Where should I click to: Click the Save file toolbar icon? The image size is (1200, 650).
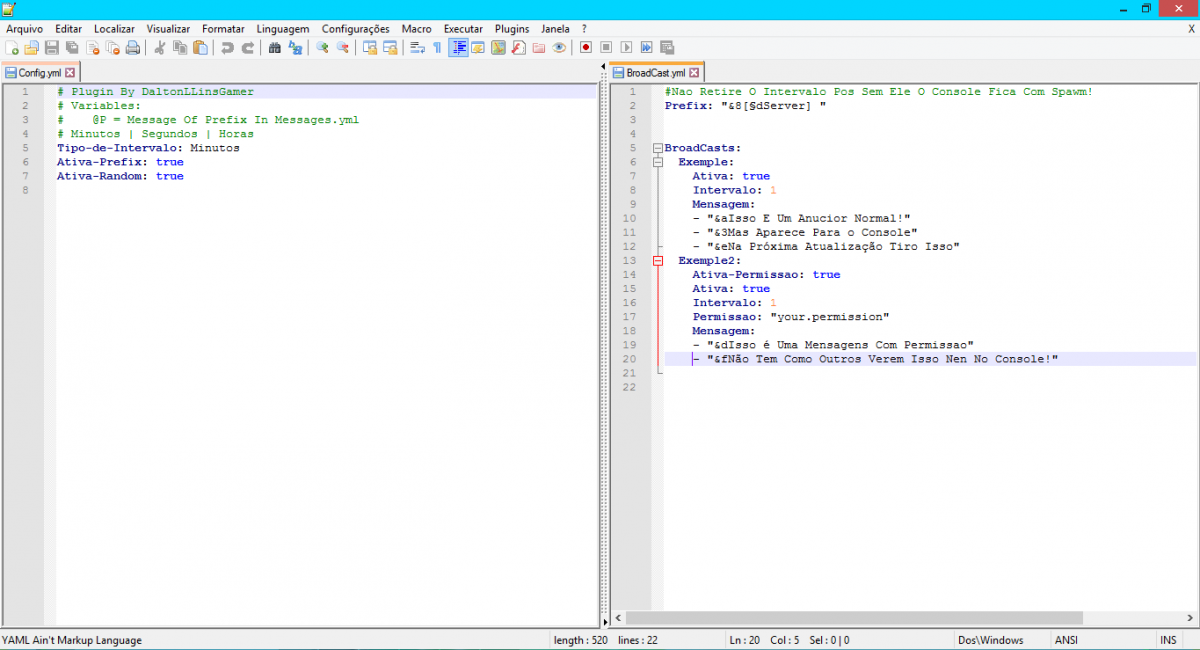[x=51, y=47]
